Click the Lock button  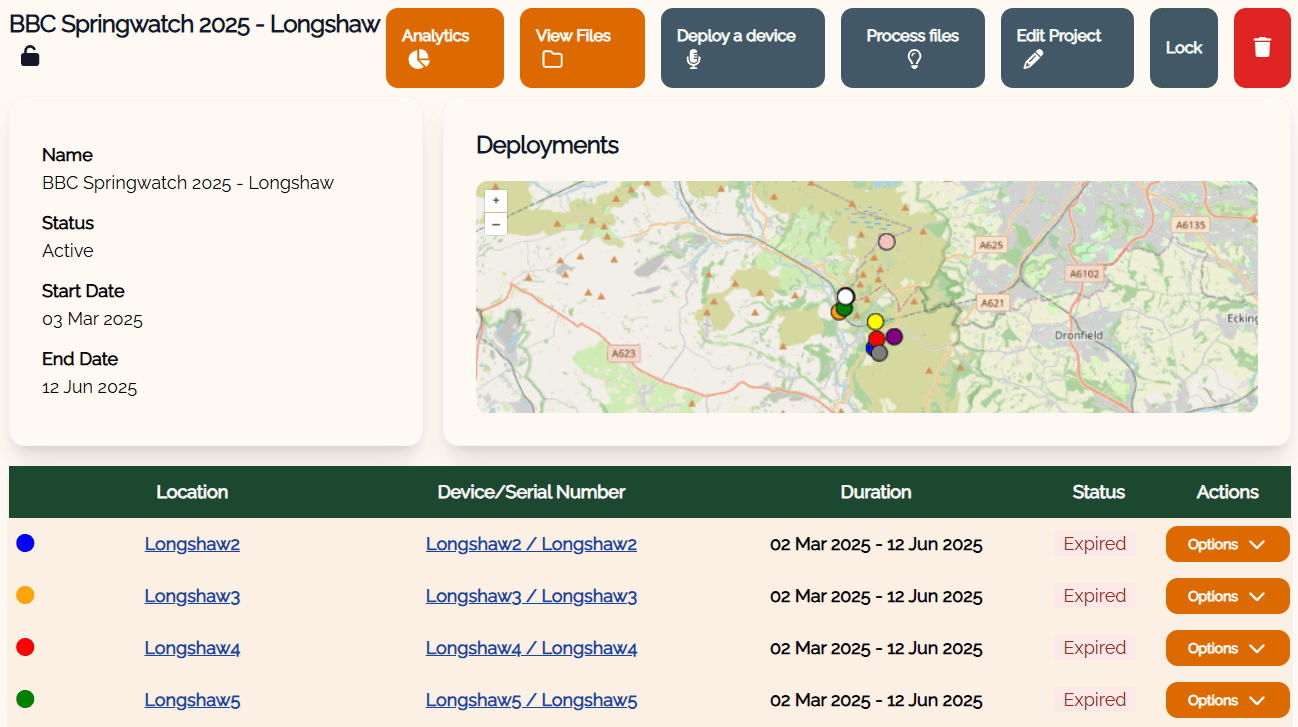click(1184, 48)
